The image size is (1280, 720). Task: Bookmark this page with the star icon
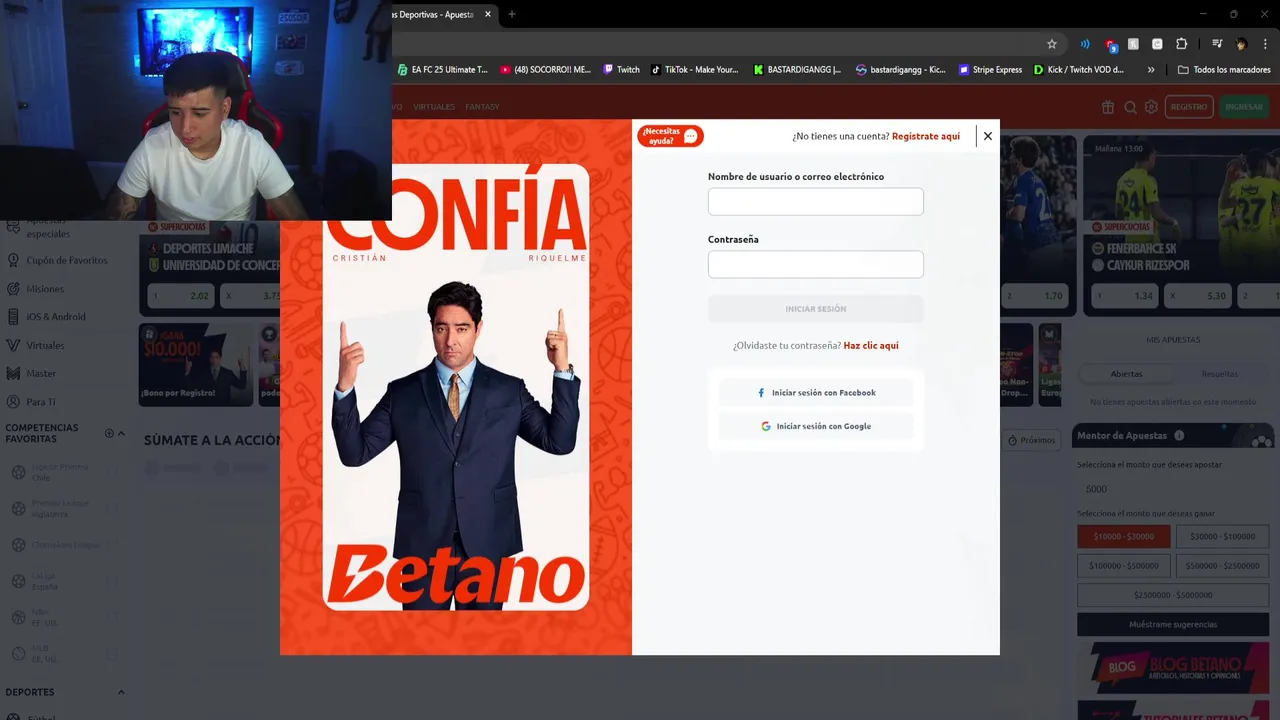[x=1052, y=44]
